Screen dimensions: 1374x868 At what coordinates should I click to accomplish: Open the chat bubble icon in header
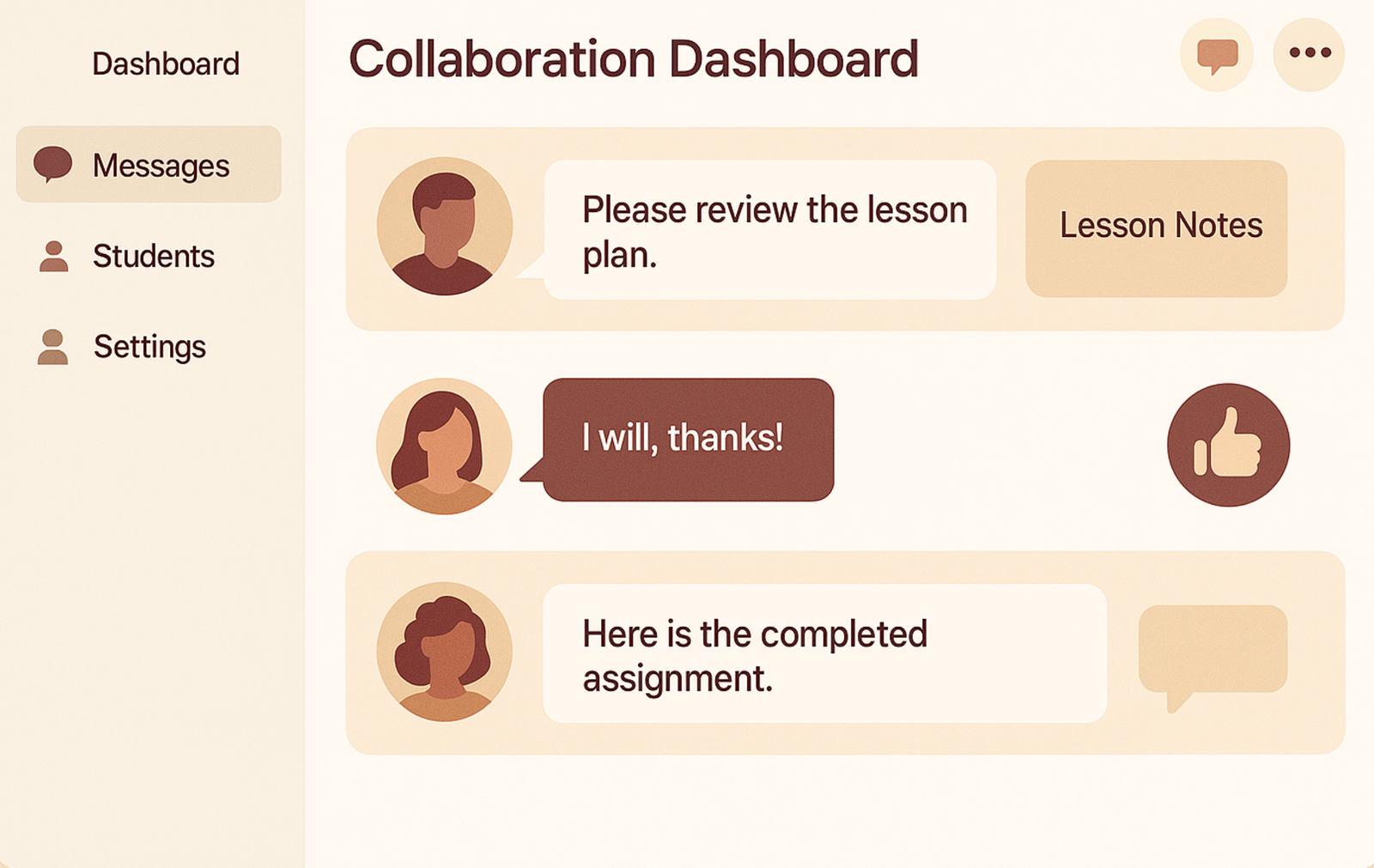[1217, 55]
